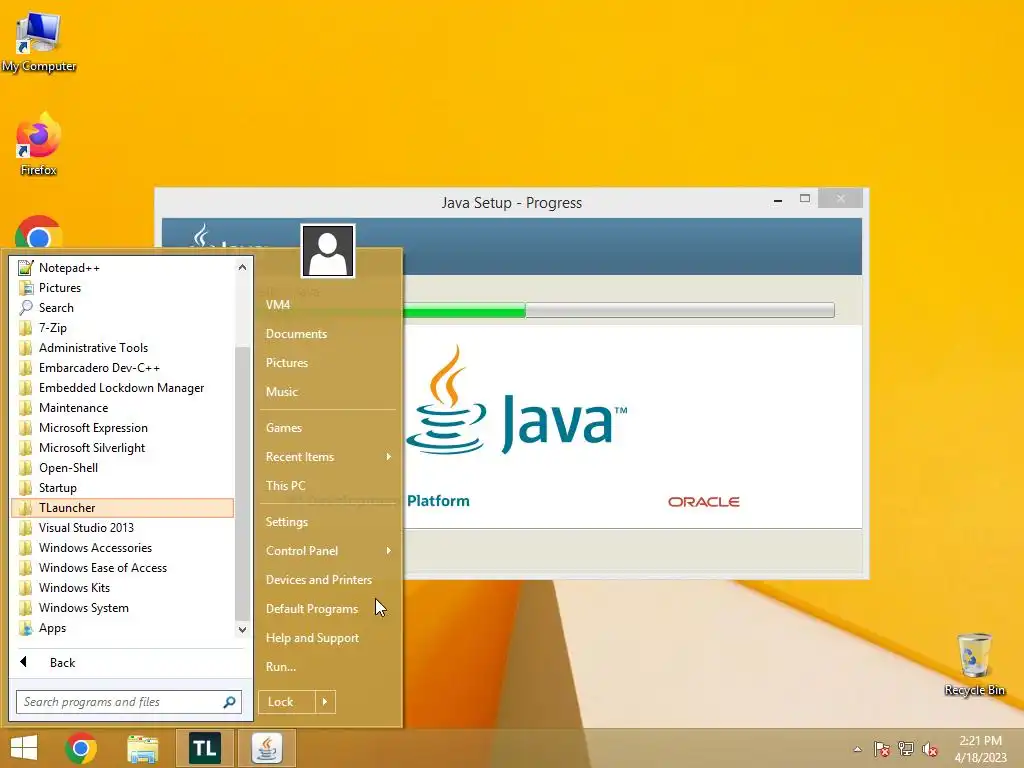Viewport: 1024px width, 768px height.
Task: Open the Recycle Bin desktop icon
Action: [x=974, y=664]
